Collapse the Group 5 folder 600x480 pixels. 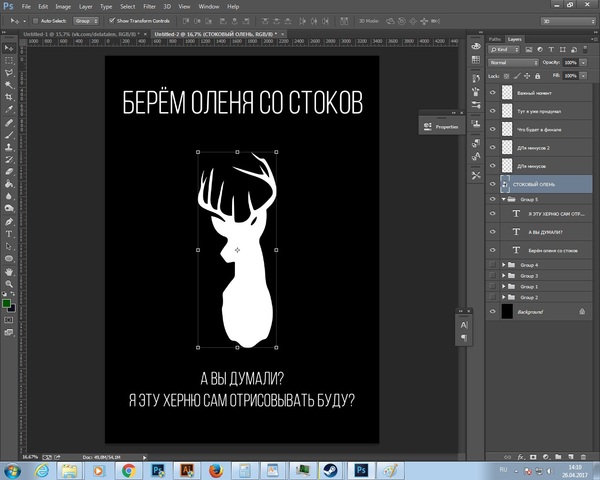pyautogui.click(x=502, y=198)
